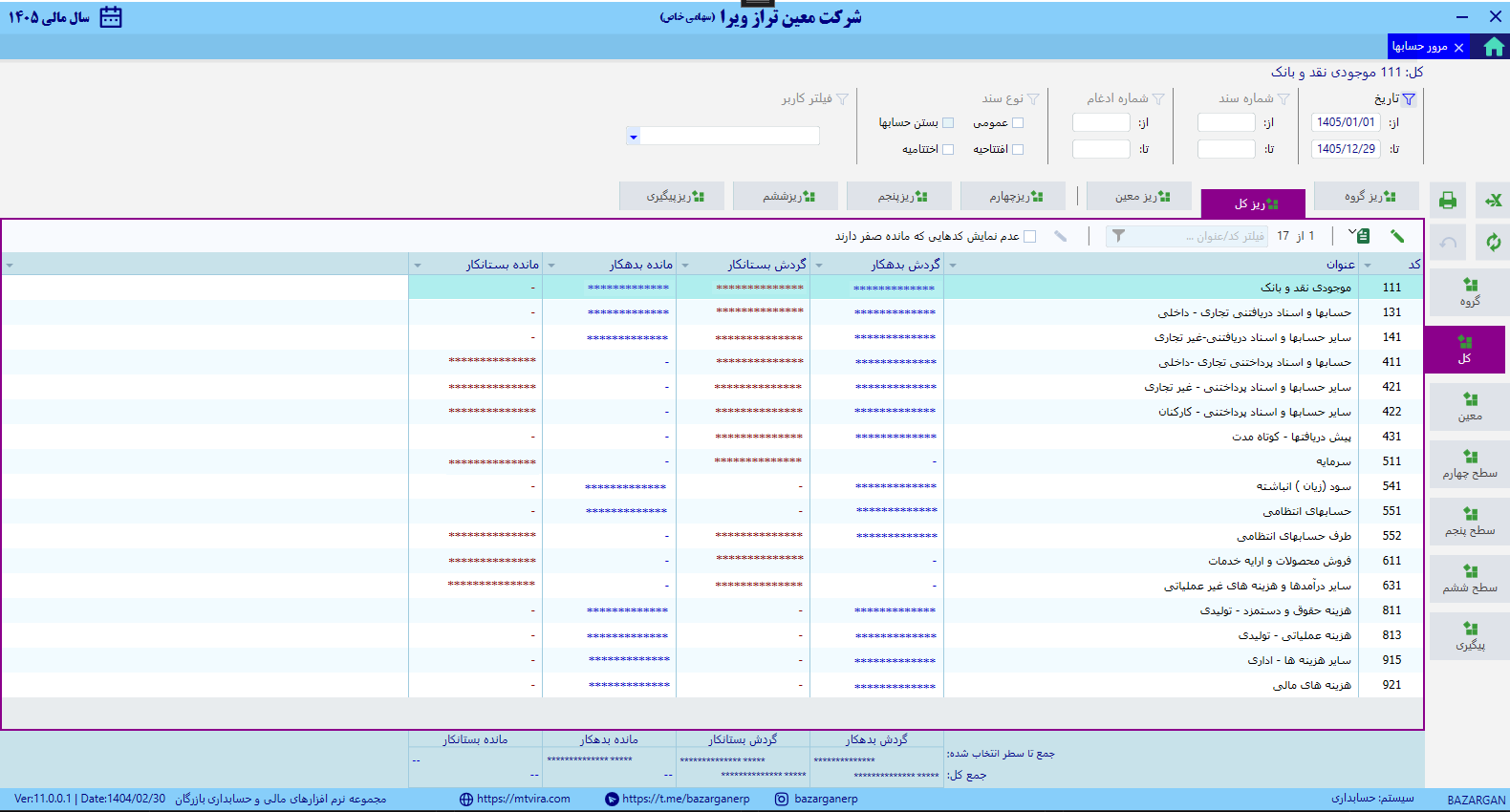Screen dimensions: 1510x812
Task: Switch to the ریزچهارم tab
Action: tap(1013, 196)
